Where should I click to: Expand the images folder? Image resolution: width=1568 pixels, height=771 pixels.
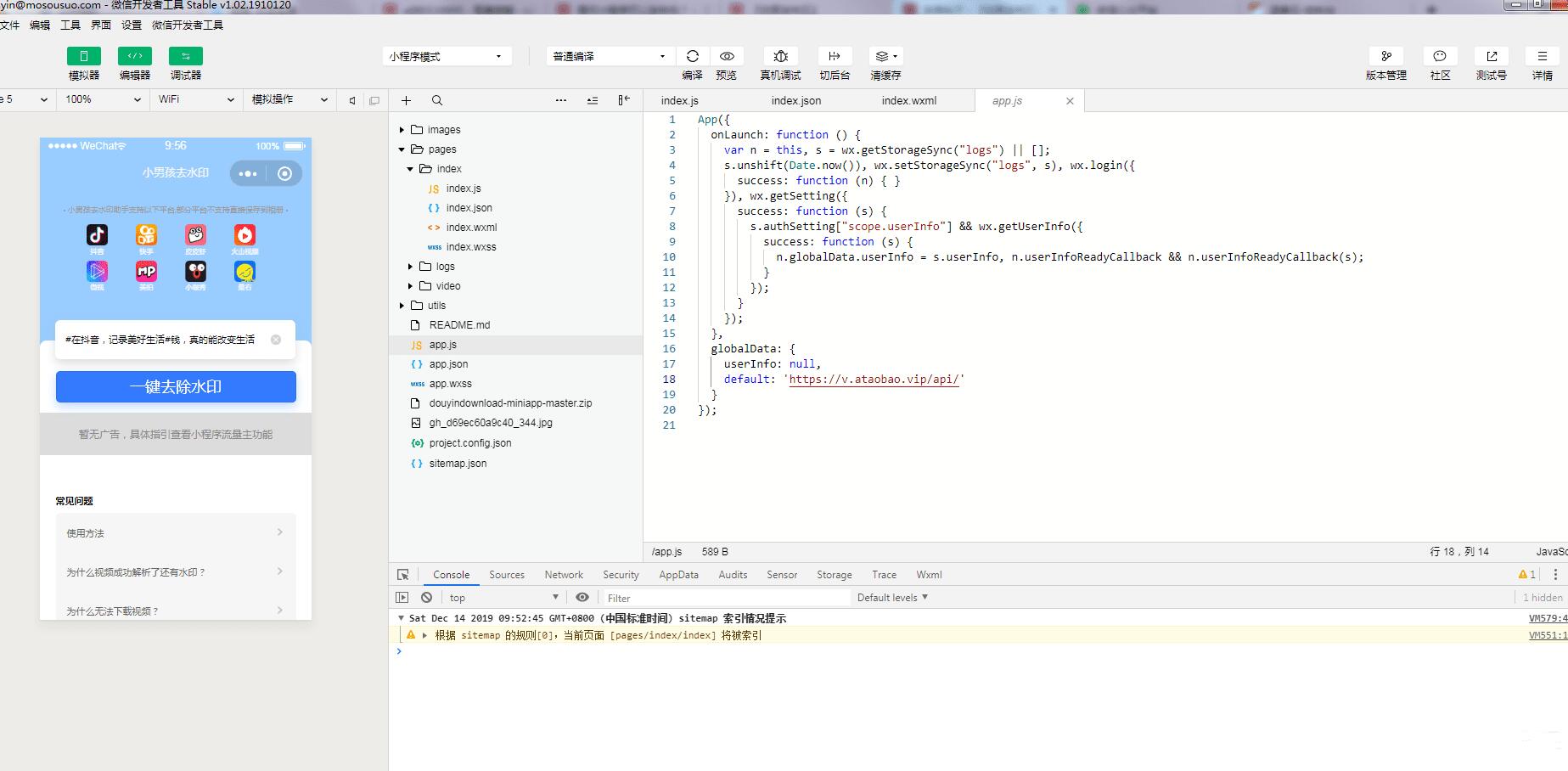[443, 130]
